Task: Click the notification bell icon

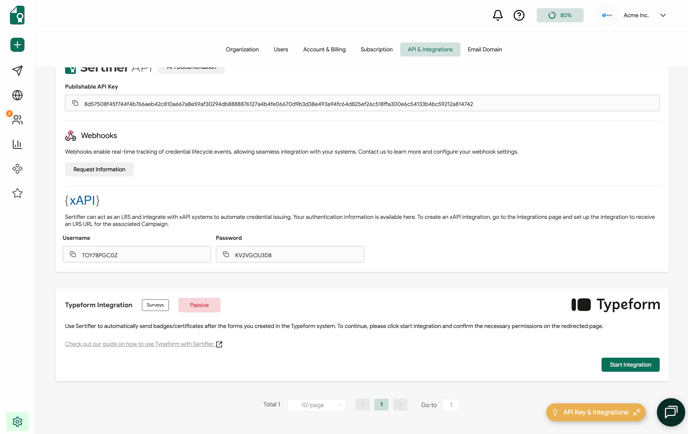Action: 497,15
